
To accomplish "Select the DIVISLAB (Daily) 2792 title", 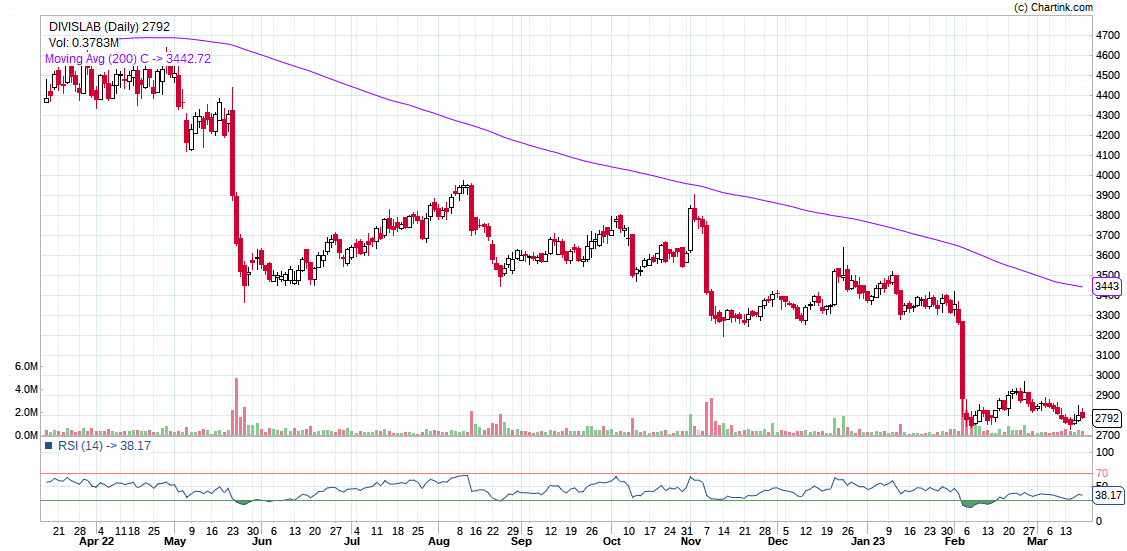I will click(109, 27).
